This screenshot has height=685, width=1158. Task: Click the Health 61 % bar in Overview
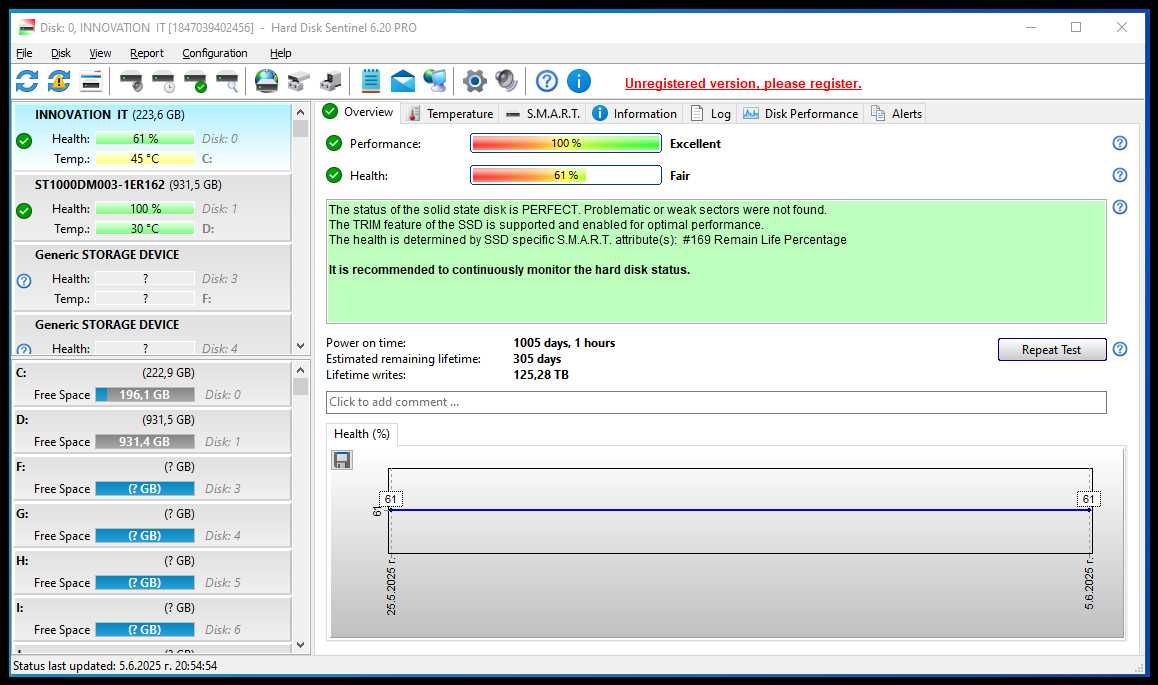pyautogui.click(x=566, y=175)
